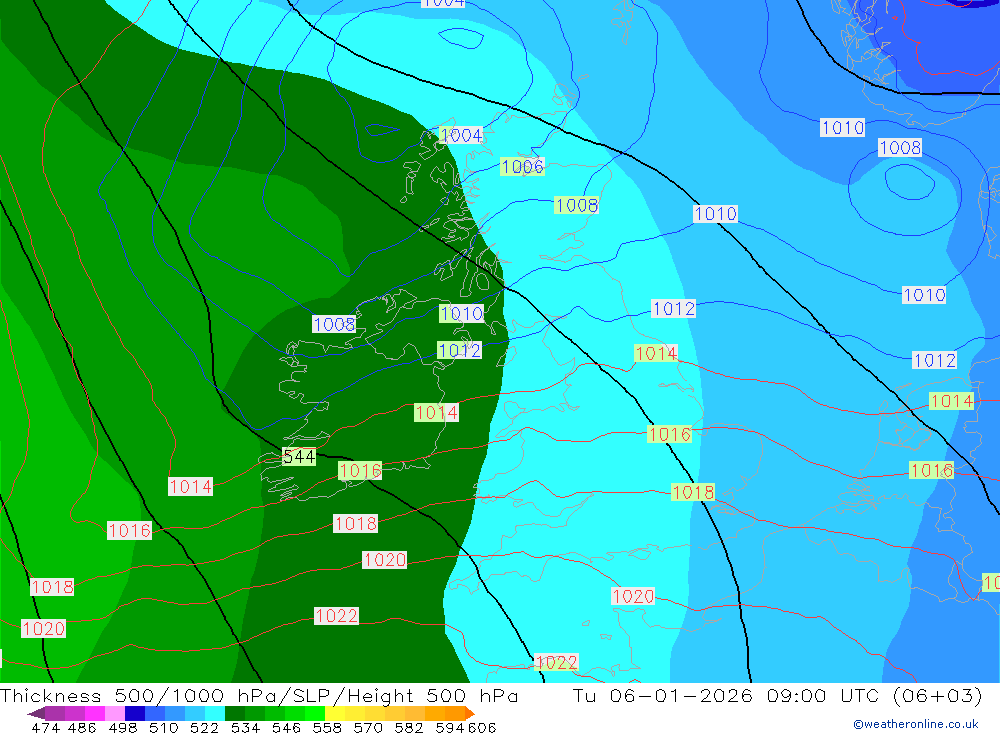Click the 1008 label on green background
1000x733 pixels.
577,205
